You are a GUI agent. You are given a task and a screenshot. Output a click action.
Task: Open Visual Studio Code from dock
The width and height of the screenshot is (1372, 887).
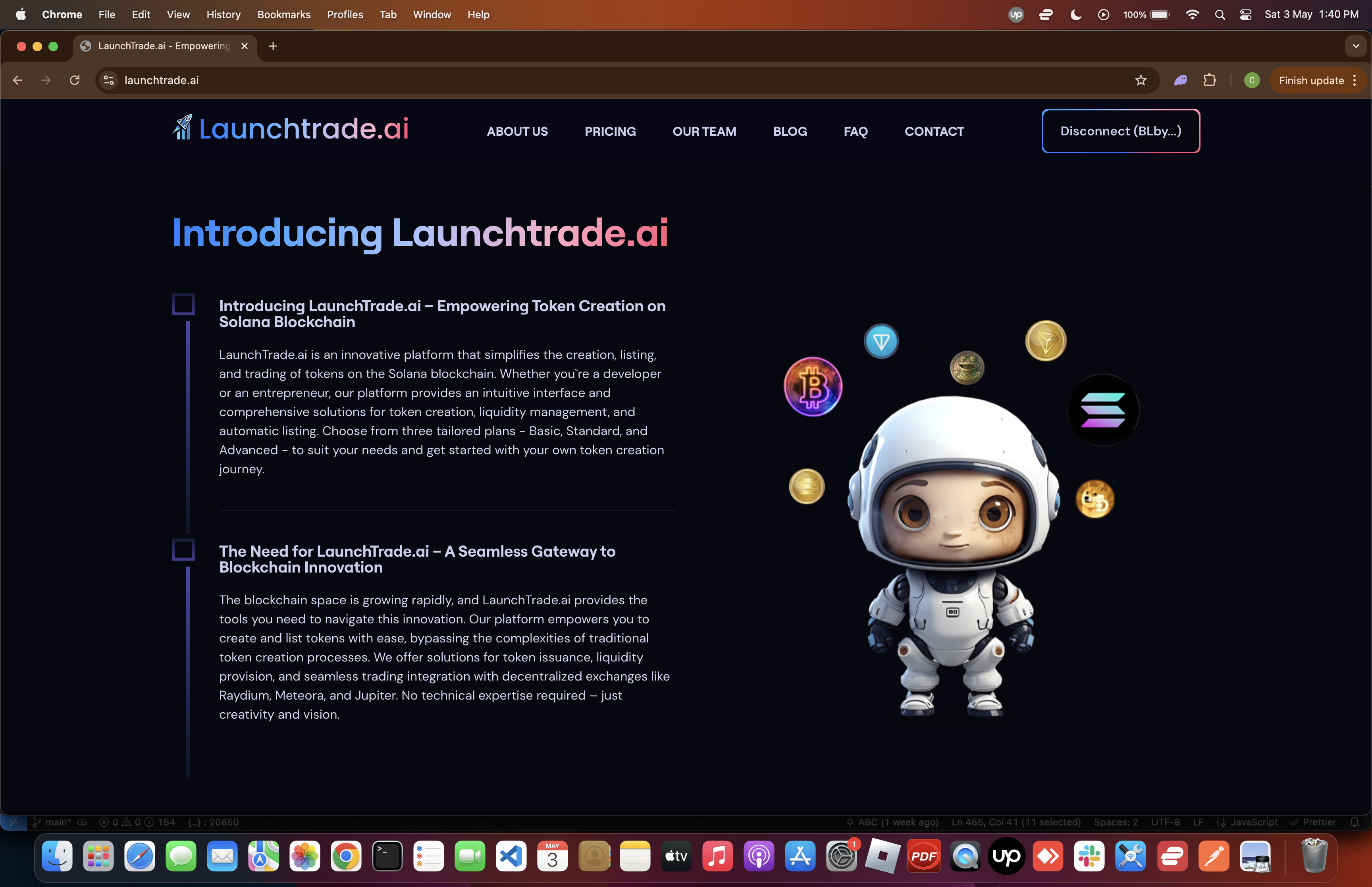tap(511, 856)
